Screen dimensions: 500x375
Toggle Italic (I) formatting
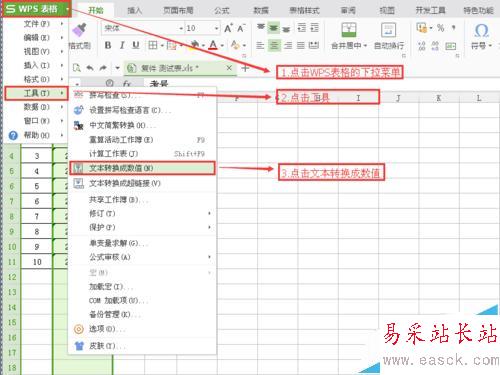(122, 45)
